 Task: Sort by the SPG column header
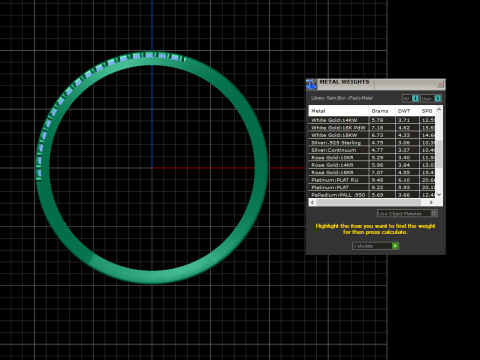click(x=427, y=111)
